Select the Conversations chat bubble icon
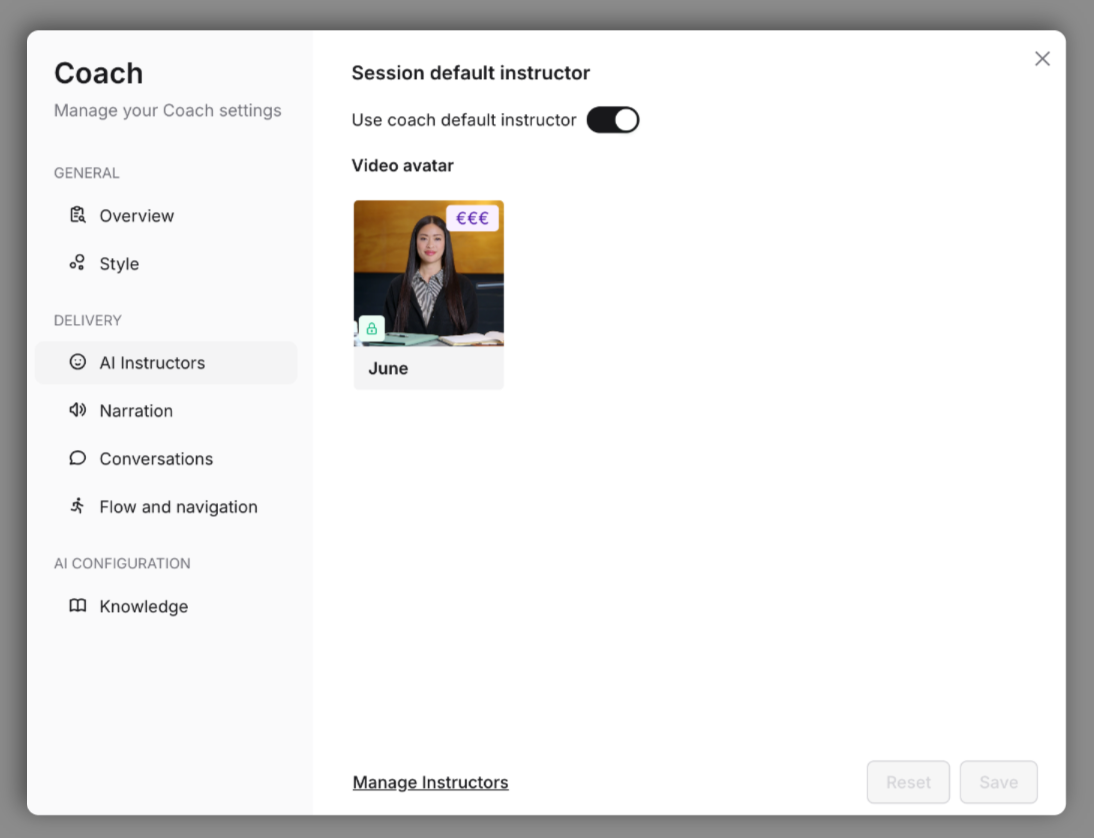This screenshot has height=838, width=1094. (77, 458)
